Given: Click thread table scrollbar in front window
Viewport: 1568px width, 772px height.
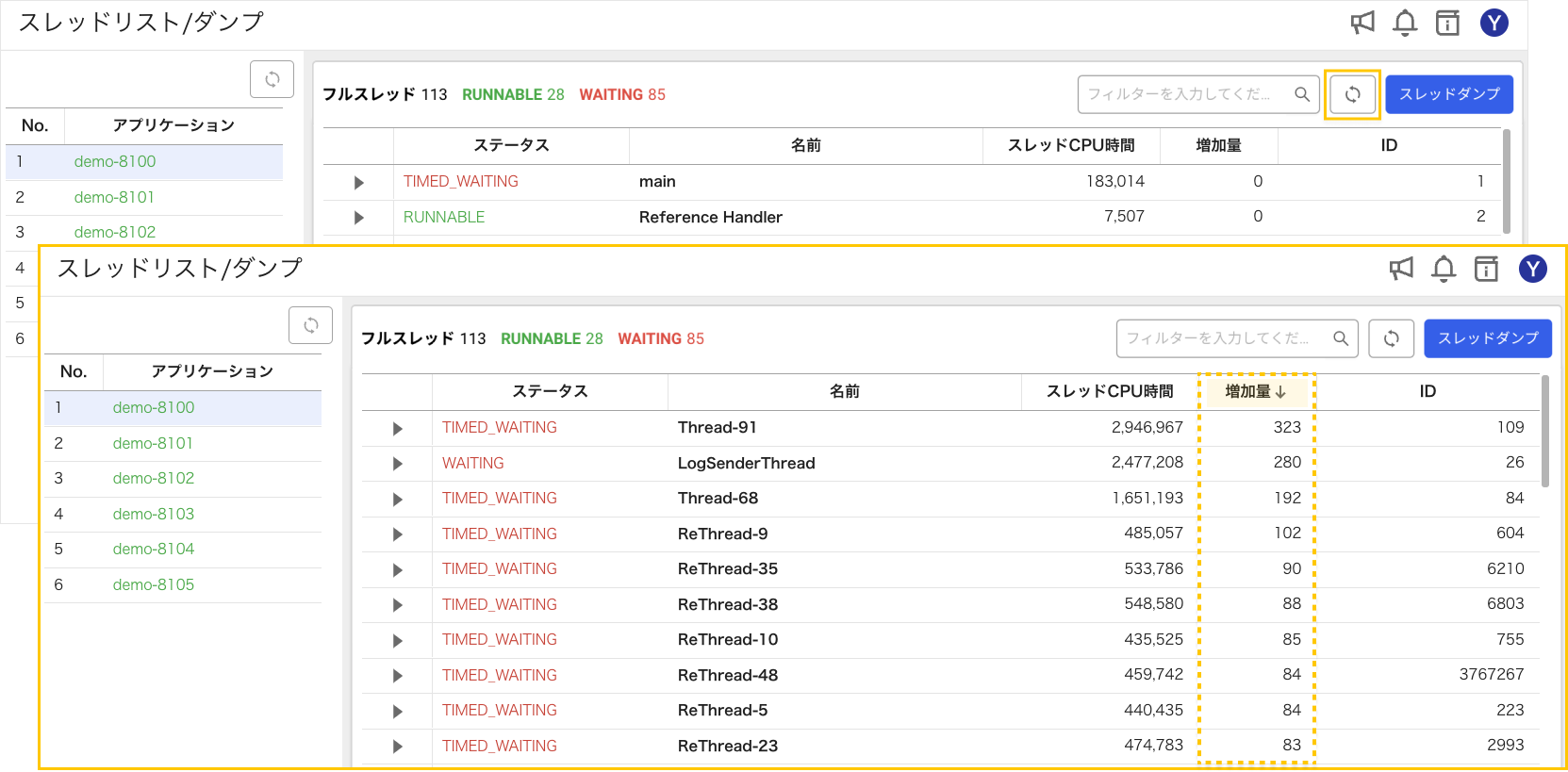Looking at the screenshot, I should click(x=1544, y=432).
